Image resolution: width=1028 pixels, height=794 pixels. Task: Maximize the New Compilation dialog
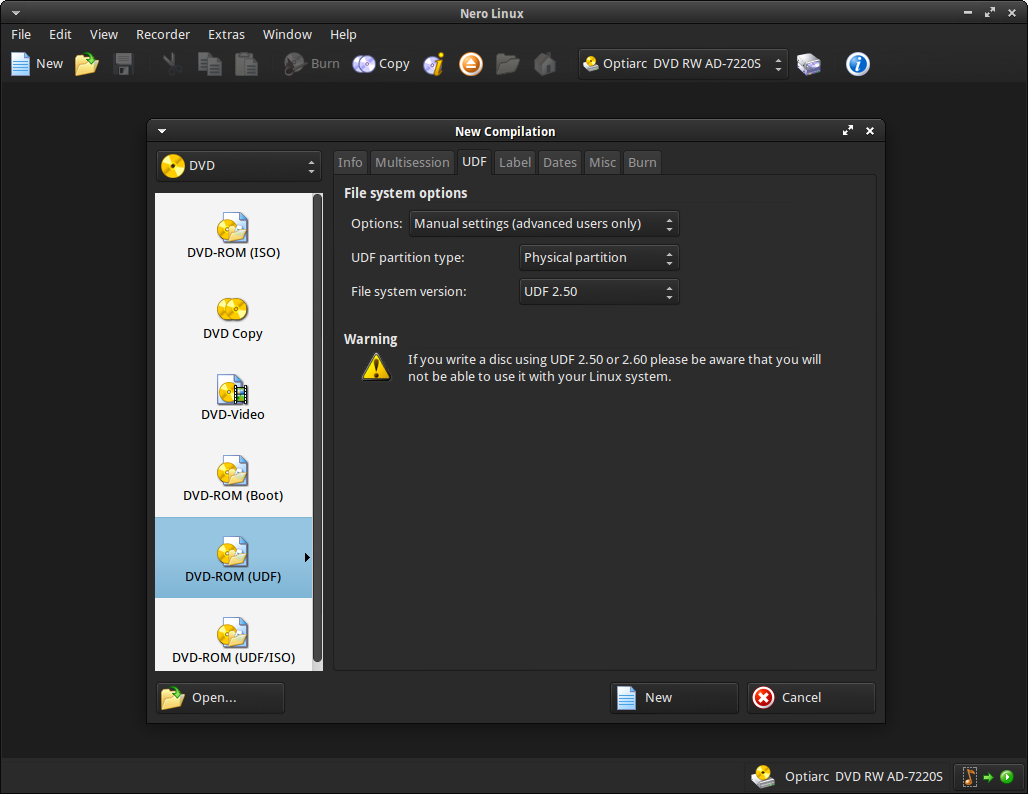pos(848,131)
